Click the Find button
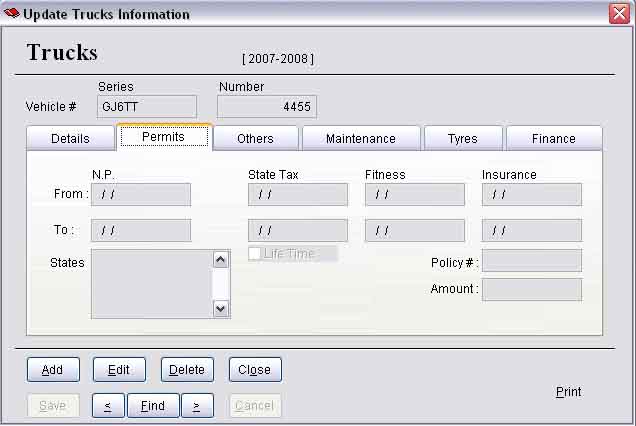 (x=153, y=406)
